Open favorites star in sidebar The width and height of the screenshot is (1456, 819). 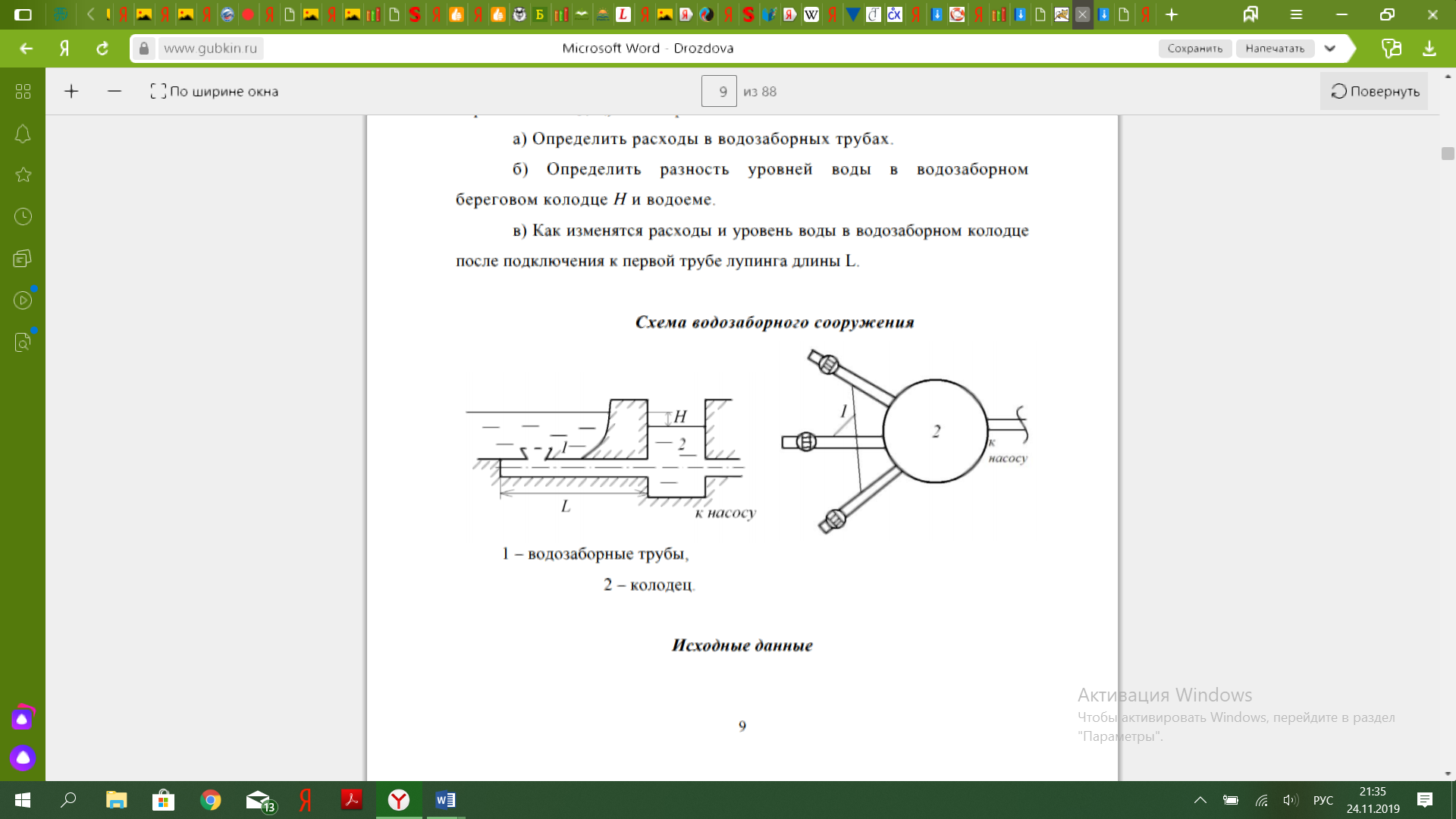click(23, 175)
